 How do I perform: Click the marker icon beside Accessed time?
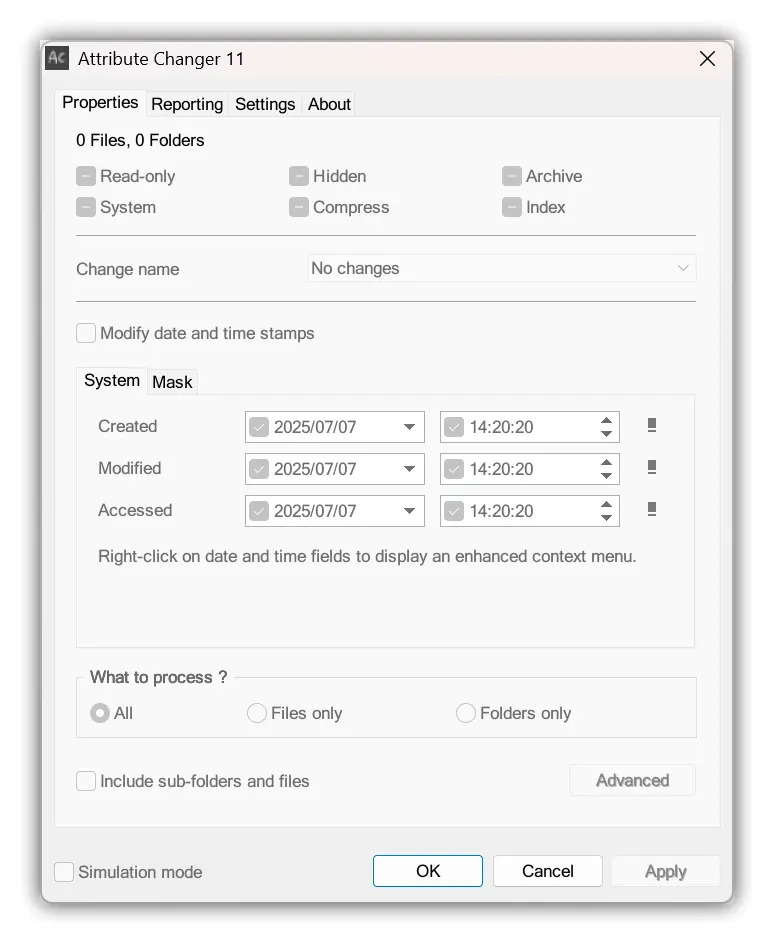[x=651, y=509]
